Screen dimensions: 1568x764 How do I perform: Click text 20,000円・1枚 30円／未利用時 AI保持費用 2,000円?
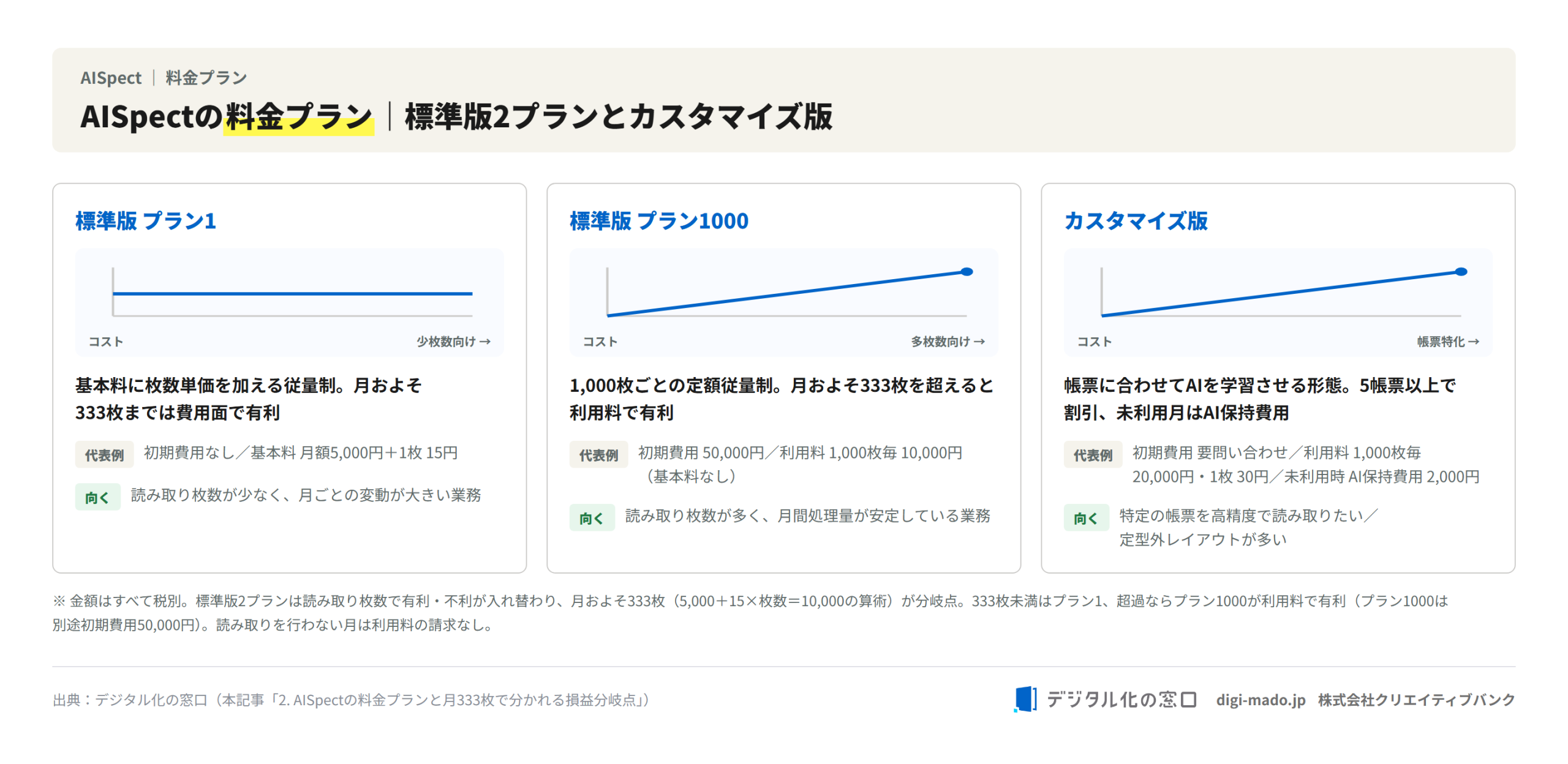[1305, 476]
